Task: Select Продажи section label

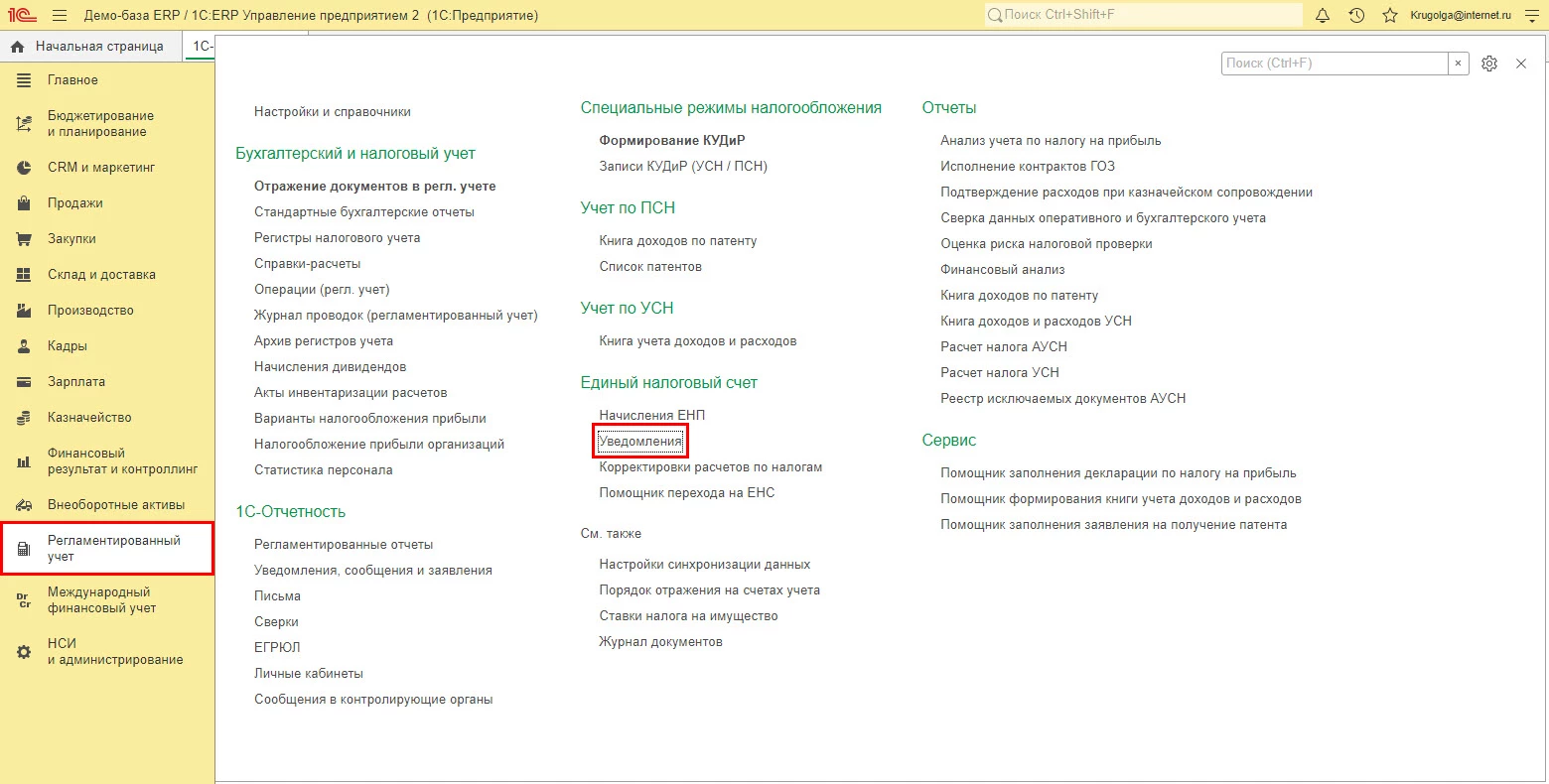Action: [x=75, y=203]
